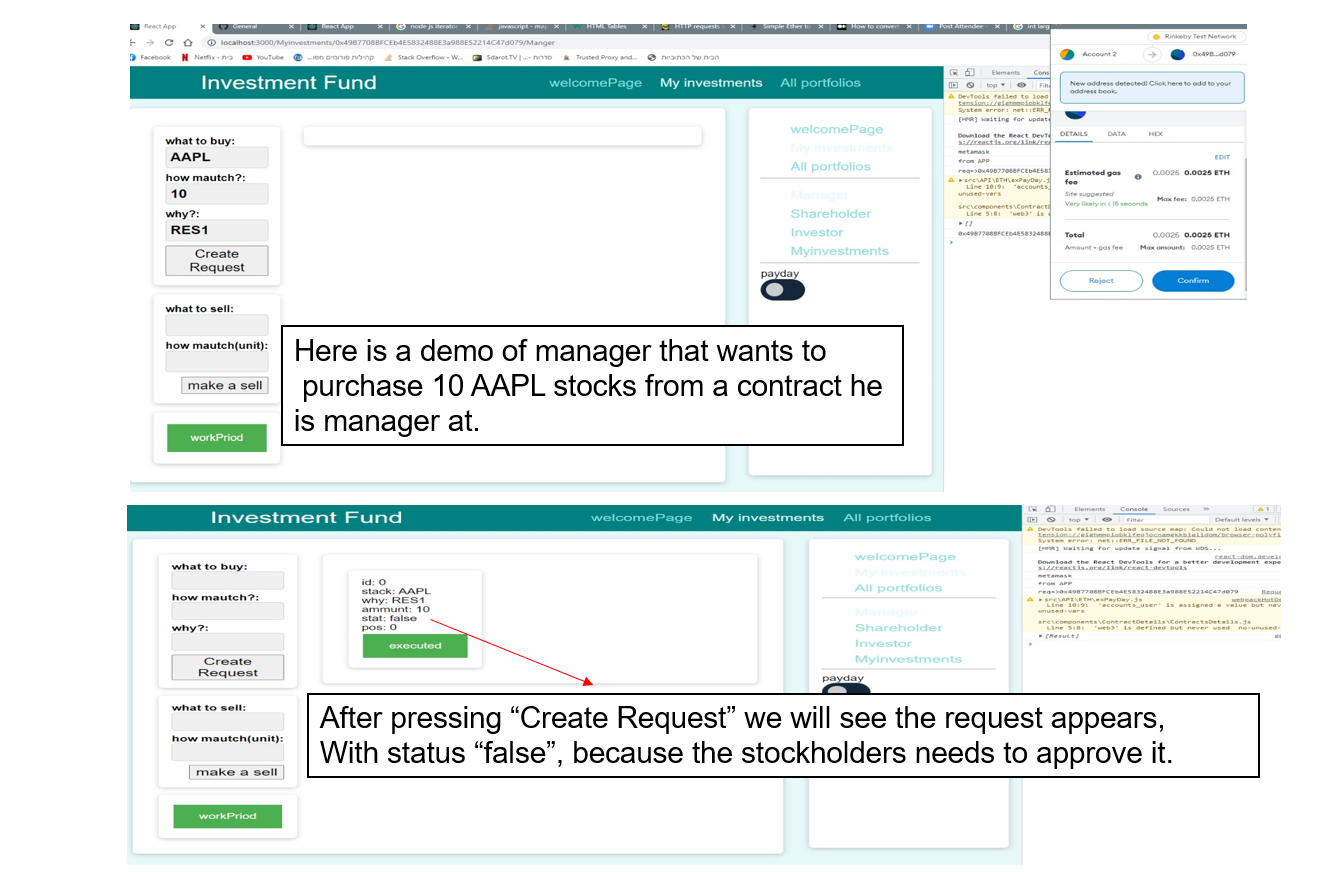
Task: Clear the console in top DevTools
Action: point(968,86)
